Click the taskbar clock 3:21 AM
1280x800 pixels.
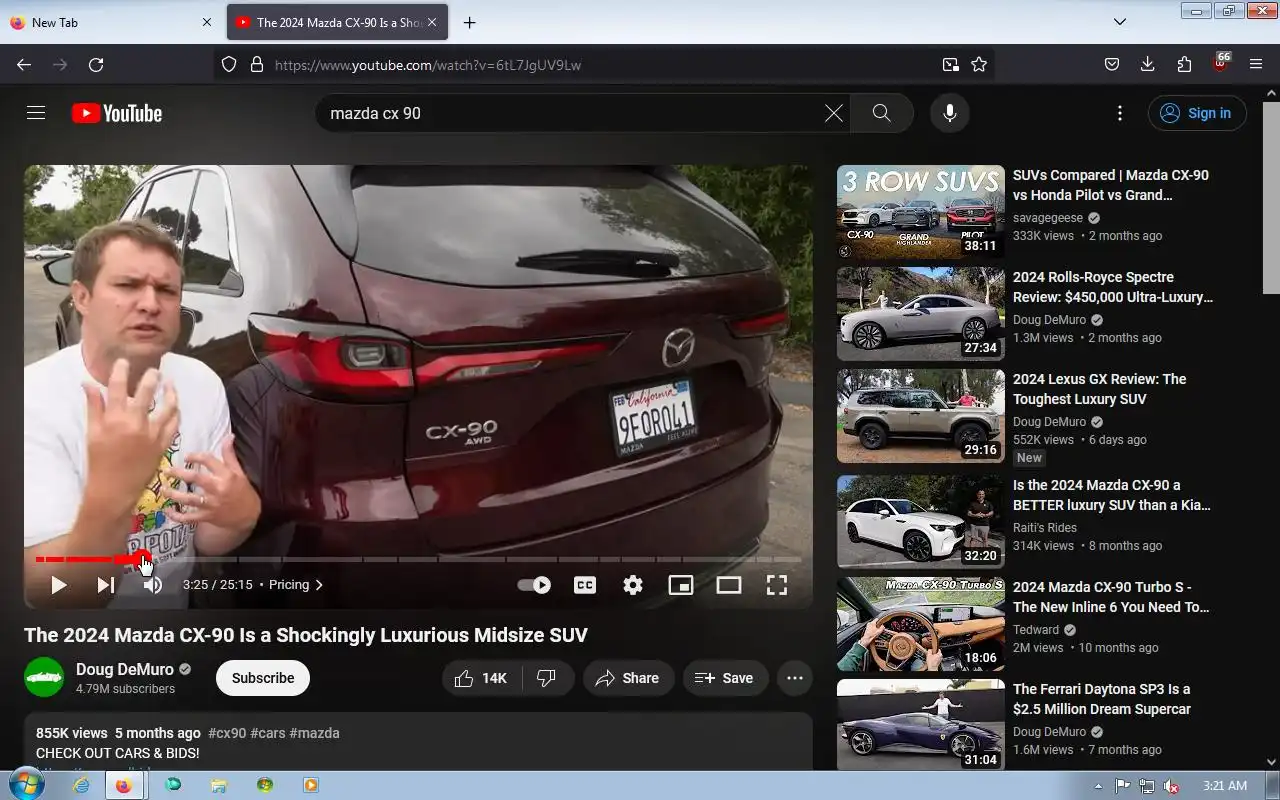1225,785
